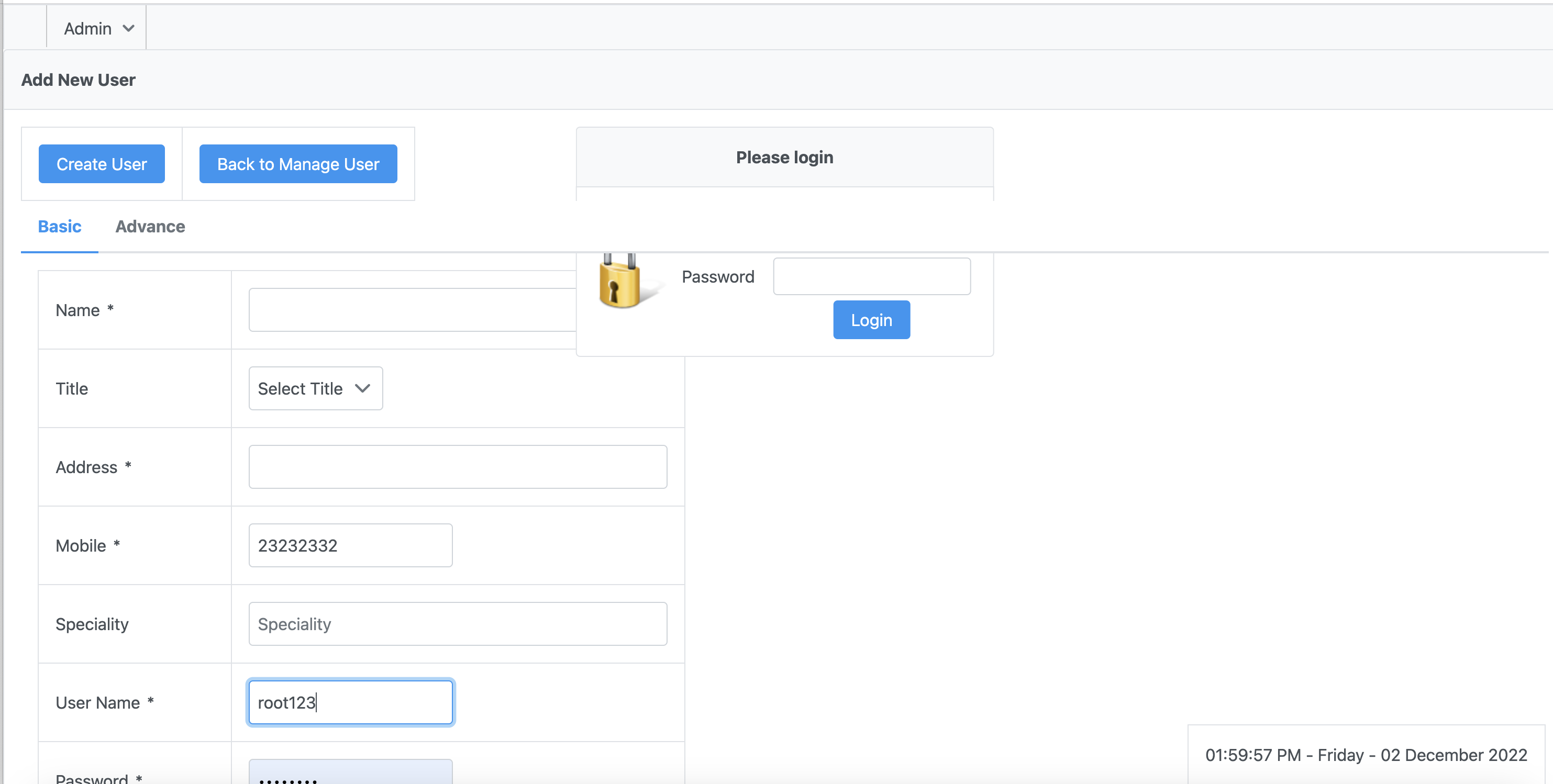
Task: Click the masked Password field below User Name
Action: coord(350,776)
